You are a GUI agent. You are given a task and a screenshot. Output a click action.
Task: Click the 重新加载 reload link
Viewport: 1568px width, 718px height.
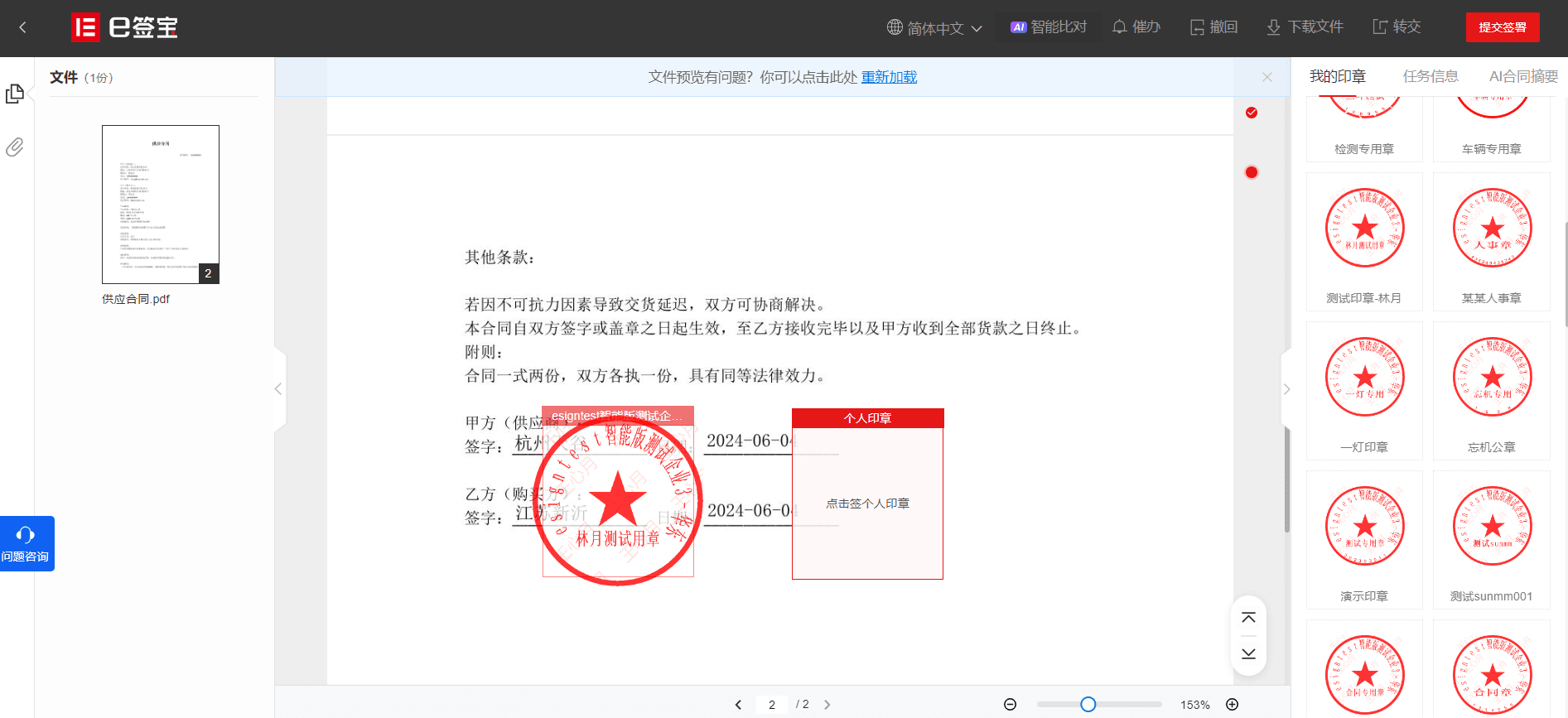pyautogui.click(x=889, y=77)
